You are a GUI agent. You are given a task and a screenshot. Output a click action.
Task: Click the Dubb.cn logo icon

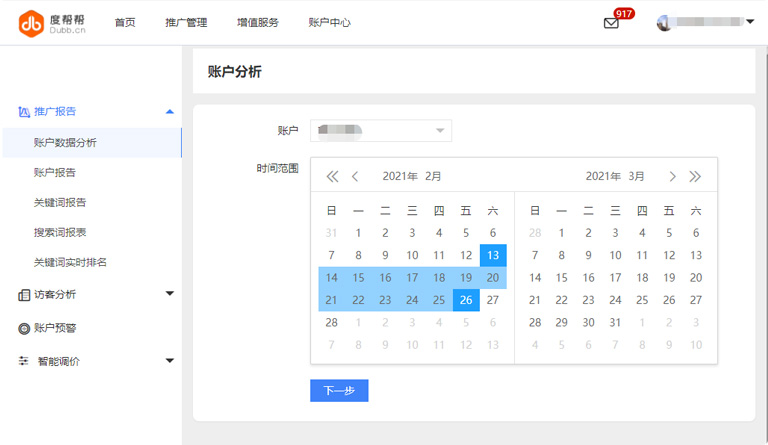(31, 23)
